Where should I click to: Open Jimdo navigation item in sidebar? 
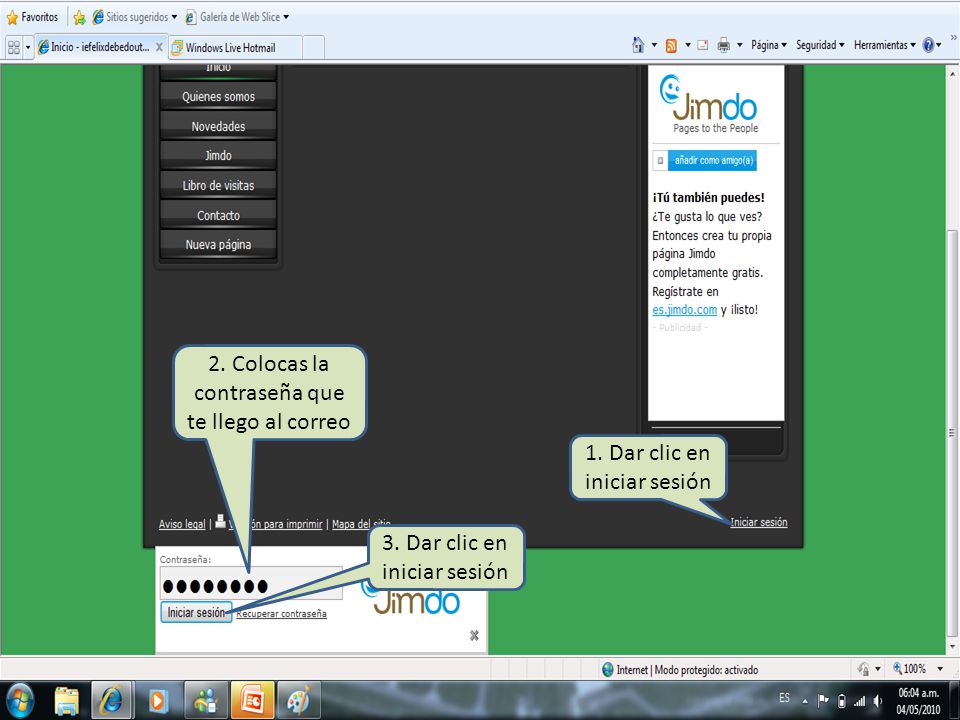tap(218, 156)
